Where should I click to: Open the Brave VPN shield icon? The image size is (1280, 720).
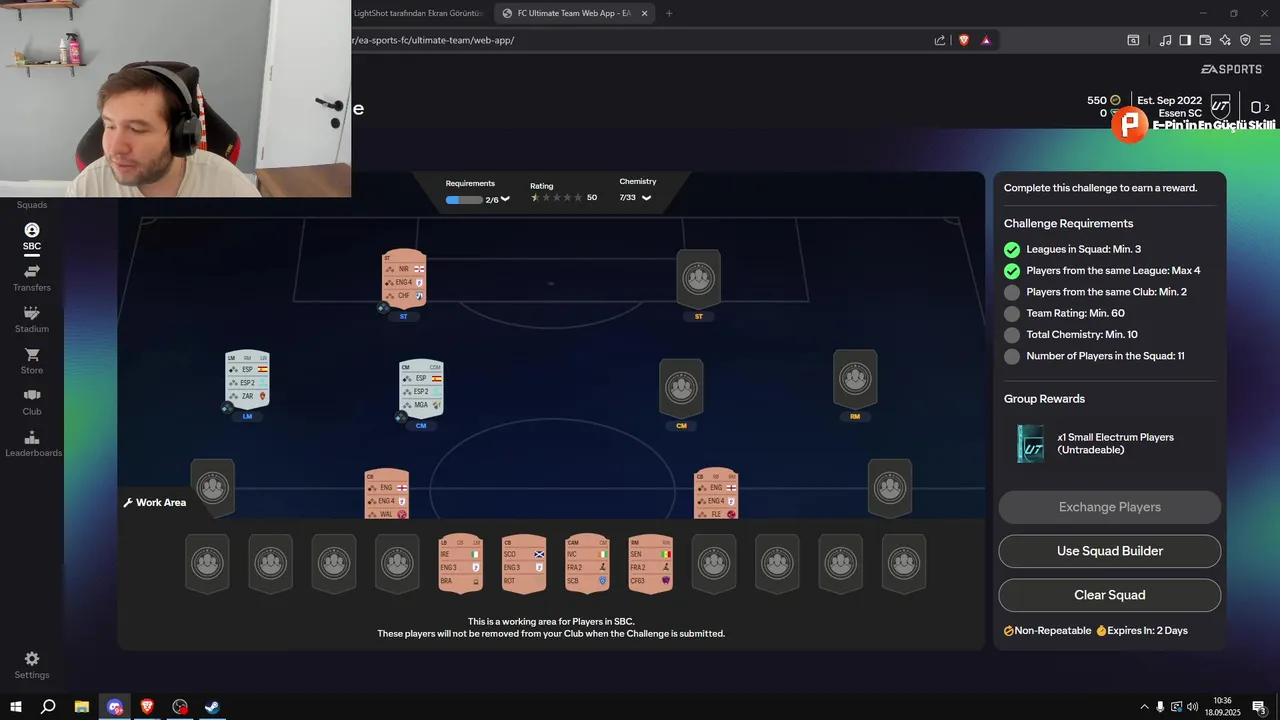(x=1245, y=40)
